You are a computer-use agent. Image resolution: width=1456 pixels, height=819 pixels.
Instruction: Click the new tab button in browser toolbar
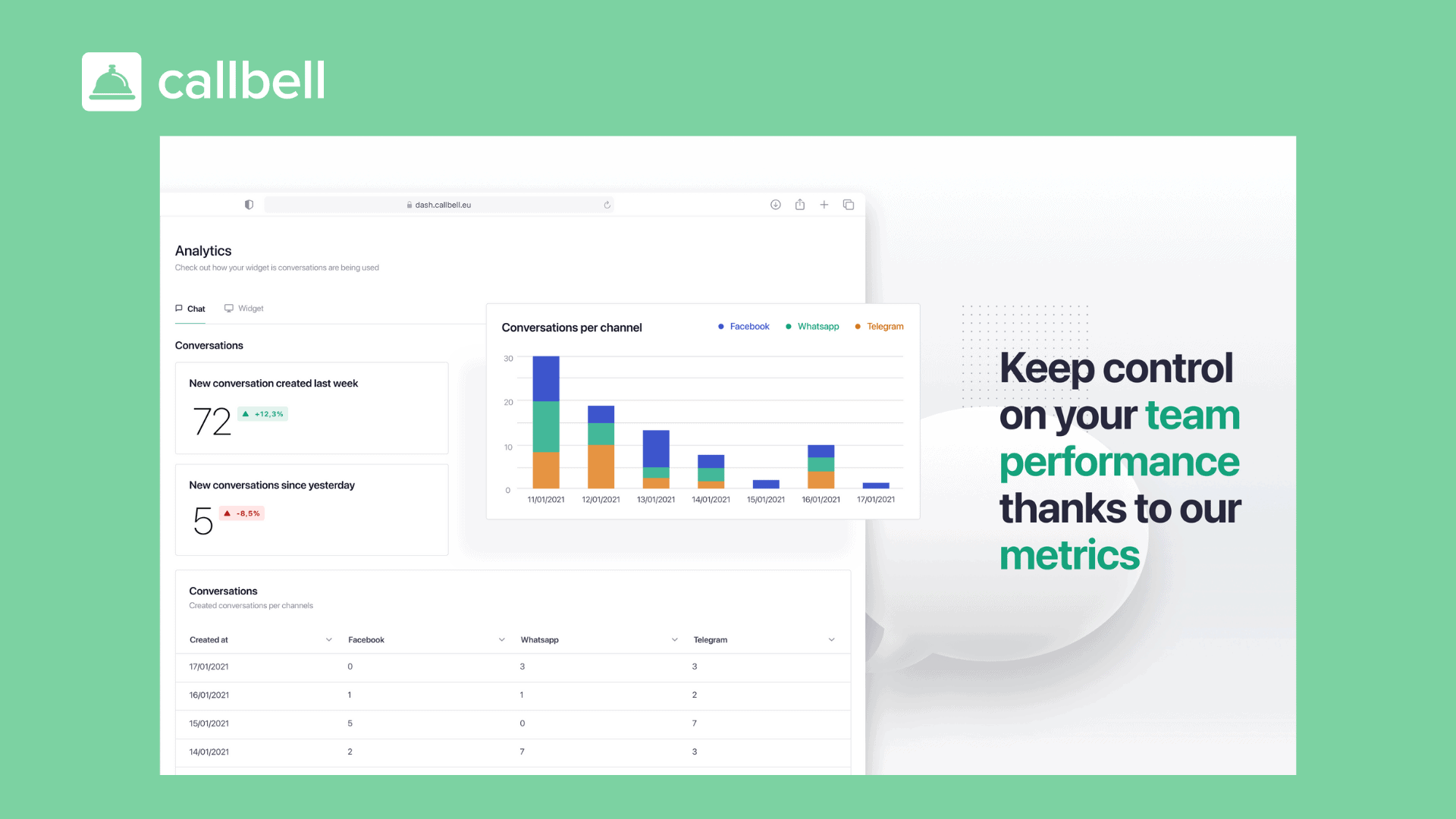click(x=824, y=204)
